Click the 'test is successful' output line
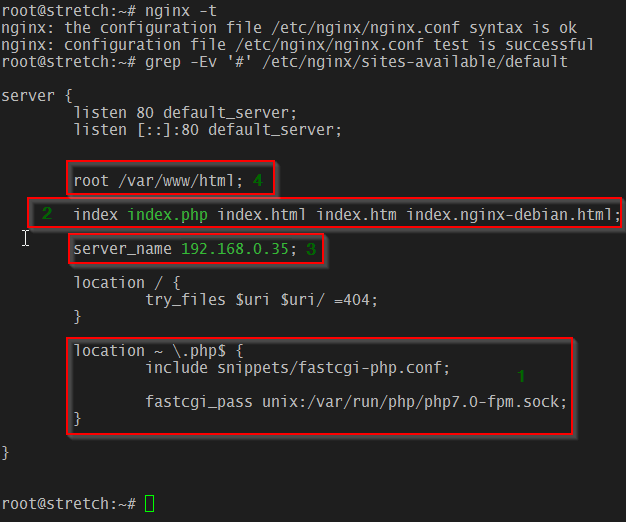This screenshot has height=522, width=626. click(x=297, y=45)
